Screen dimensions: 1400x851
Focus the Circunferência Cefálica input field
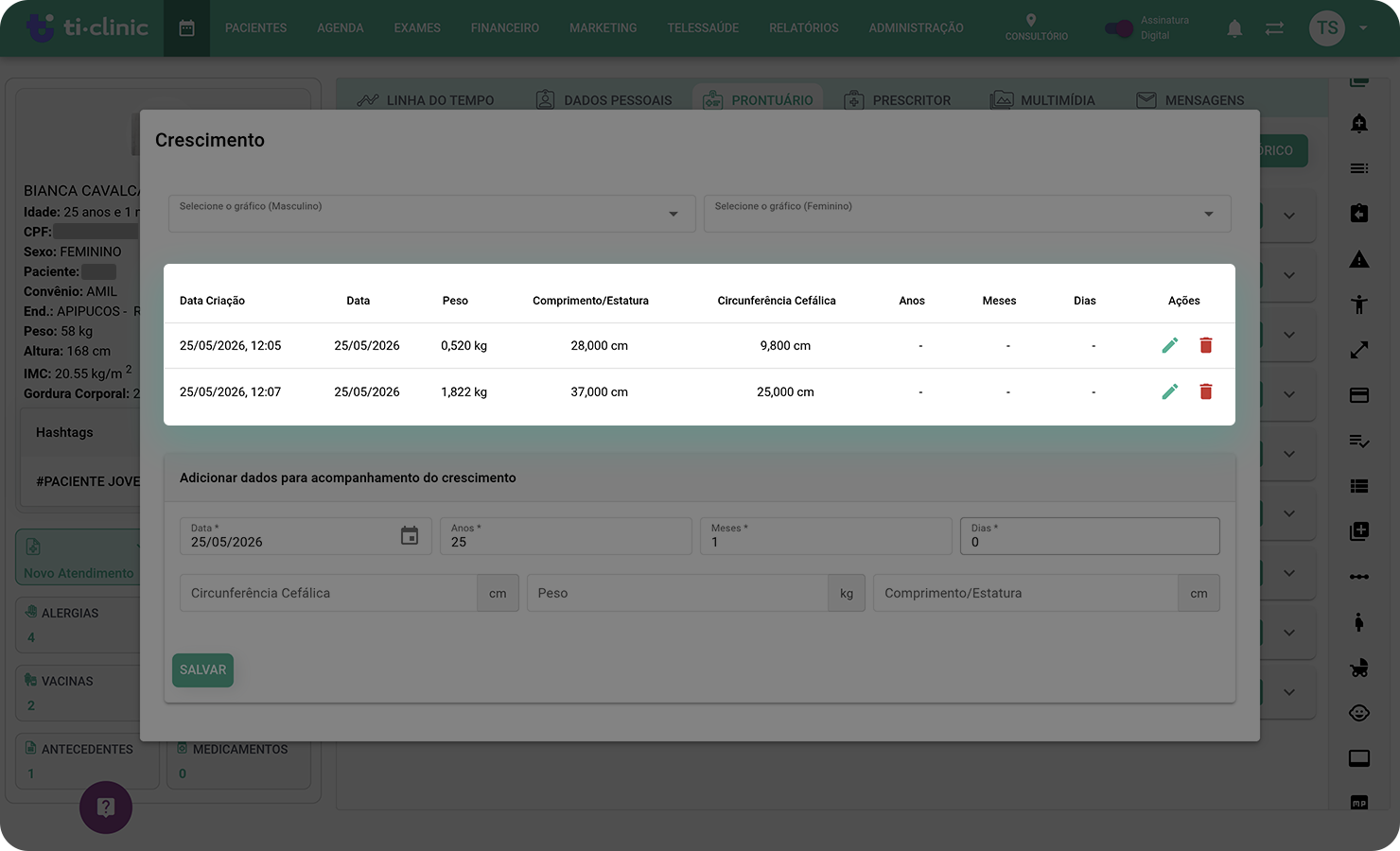click(328, 593)
